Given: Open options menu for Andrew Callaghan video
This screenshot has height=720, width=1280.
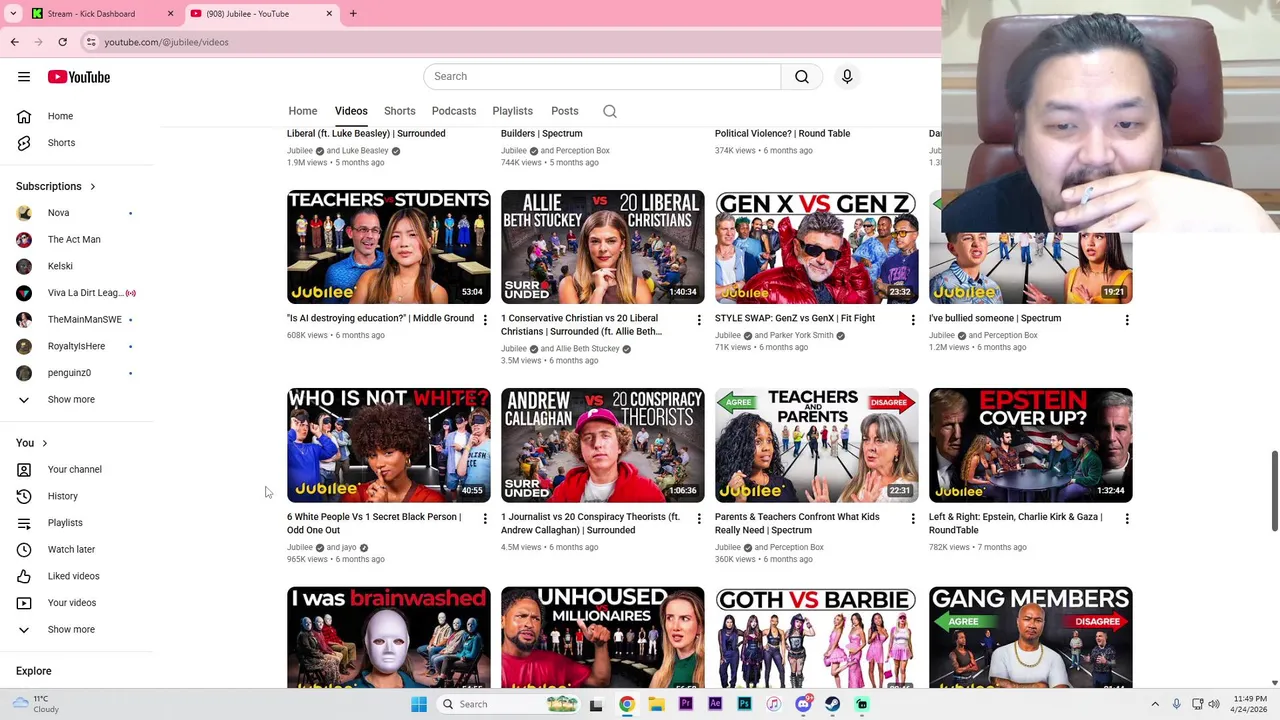Looking at the screenshot, I should (x=699, y=519).
